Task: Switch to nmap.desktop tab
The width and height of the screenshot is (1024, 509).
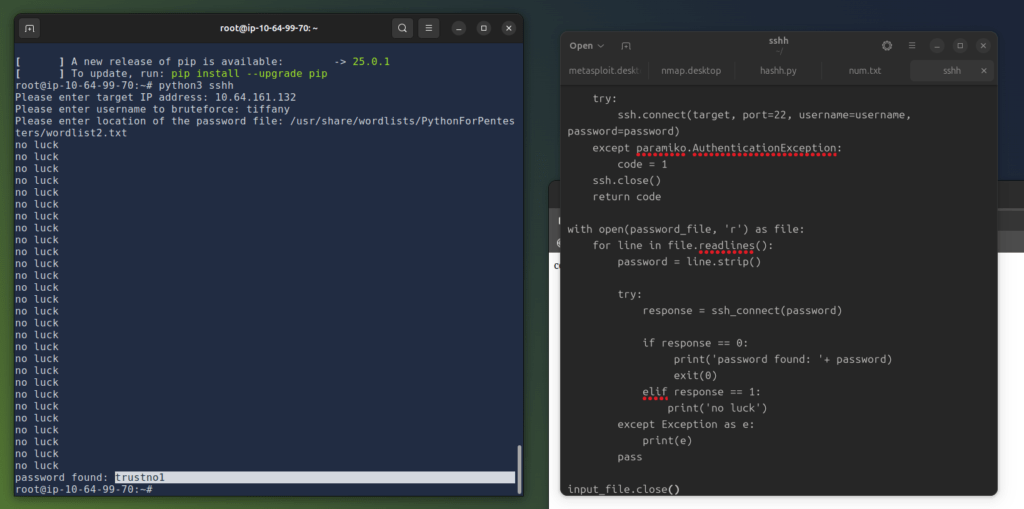Action: click(691, 71)
